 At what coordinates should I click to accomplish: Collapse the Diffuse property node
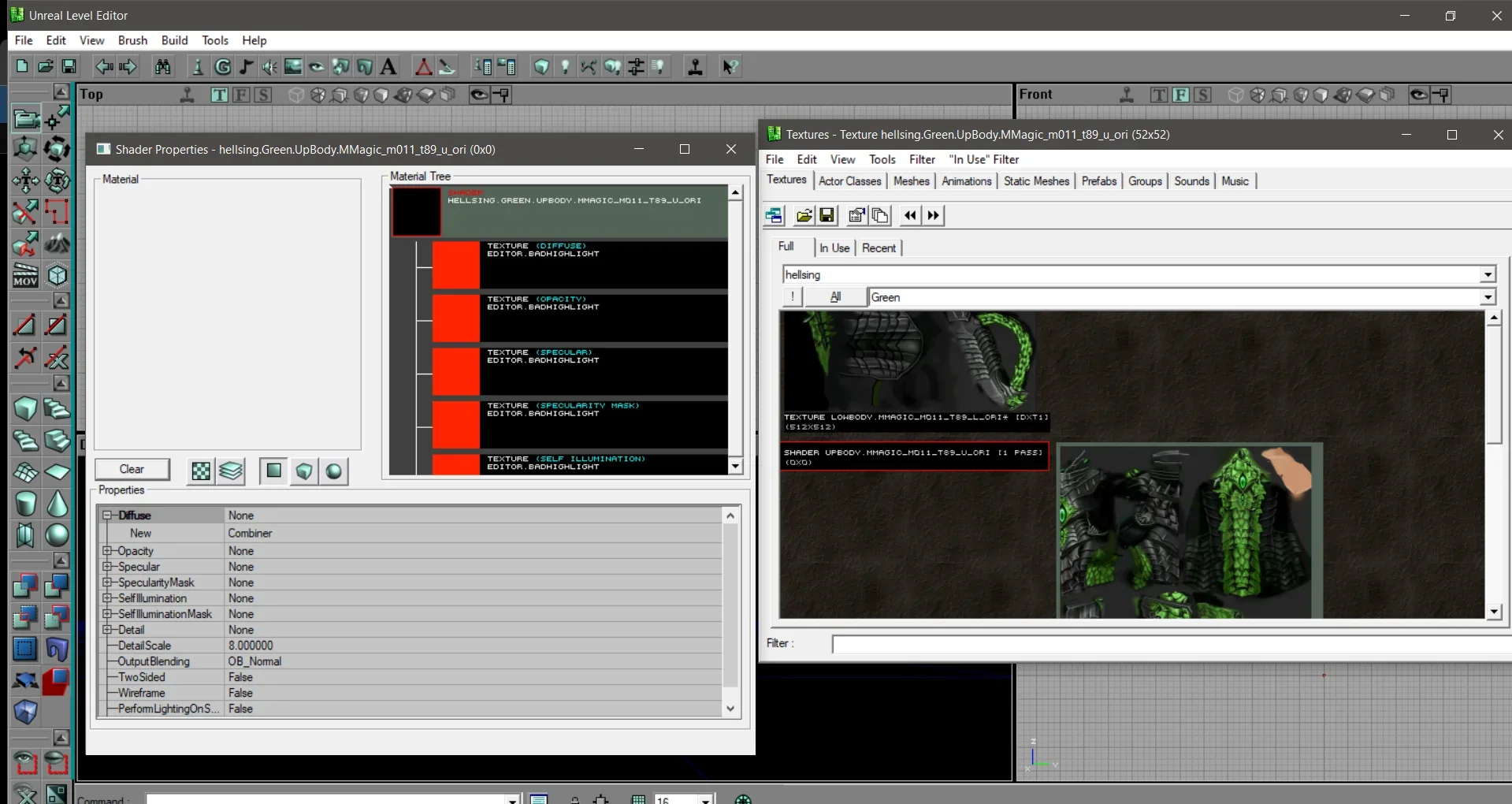click(x=108, y=516)
